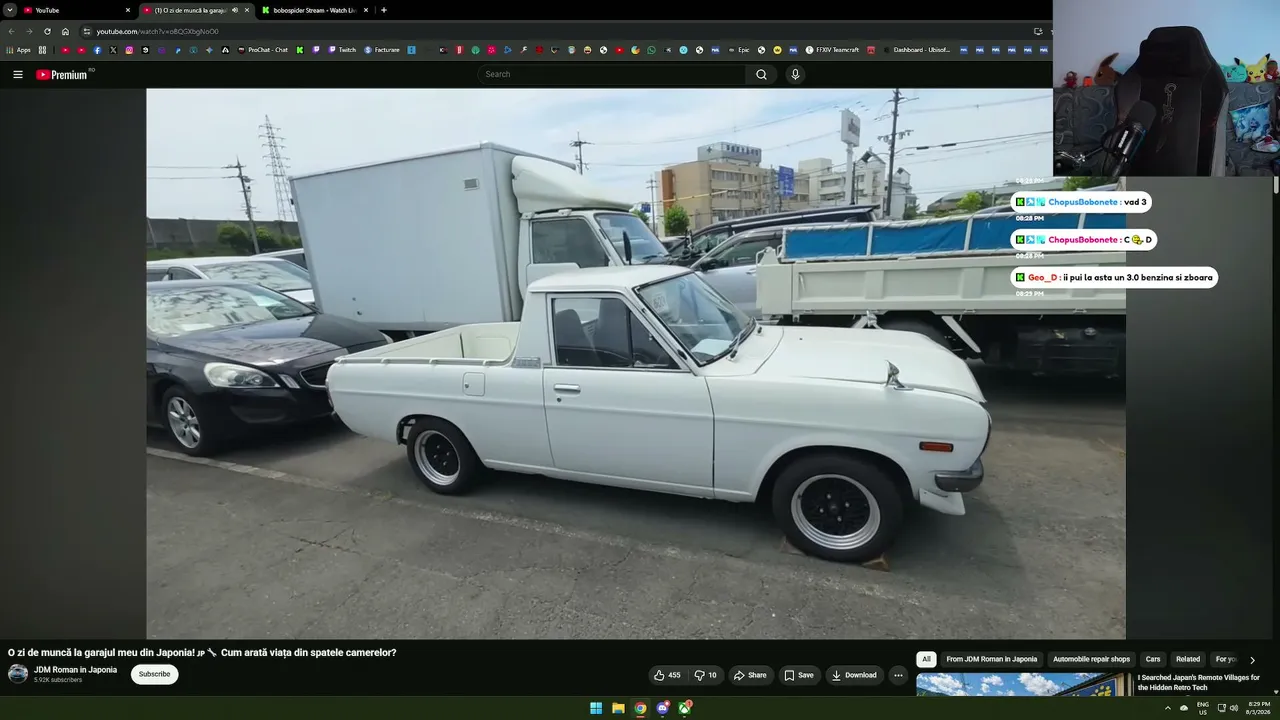Image resolution: width=1280 pixels, height=720 pixels.
Task: Show more filter chips with right chevron
Action: (x=1252, y=660)
